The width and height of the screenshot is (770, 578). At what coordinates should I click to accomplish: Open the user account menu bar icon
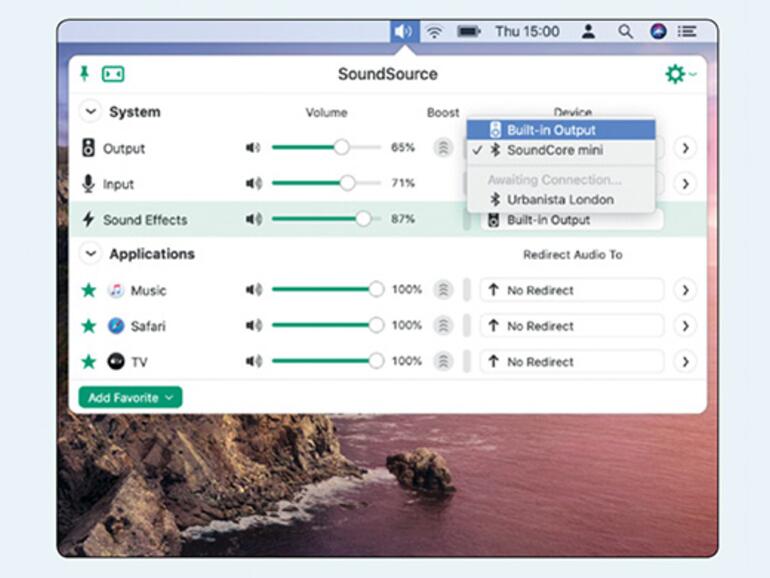pyautogui.click(x=588, y=32)
